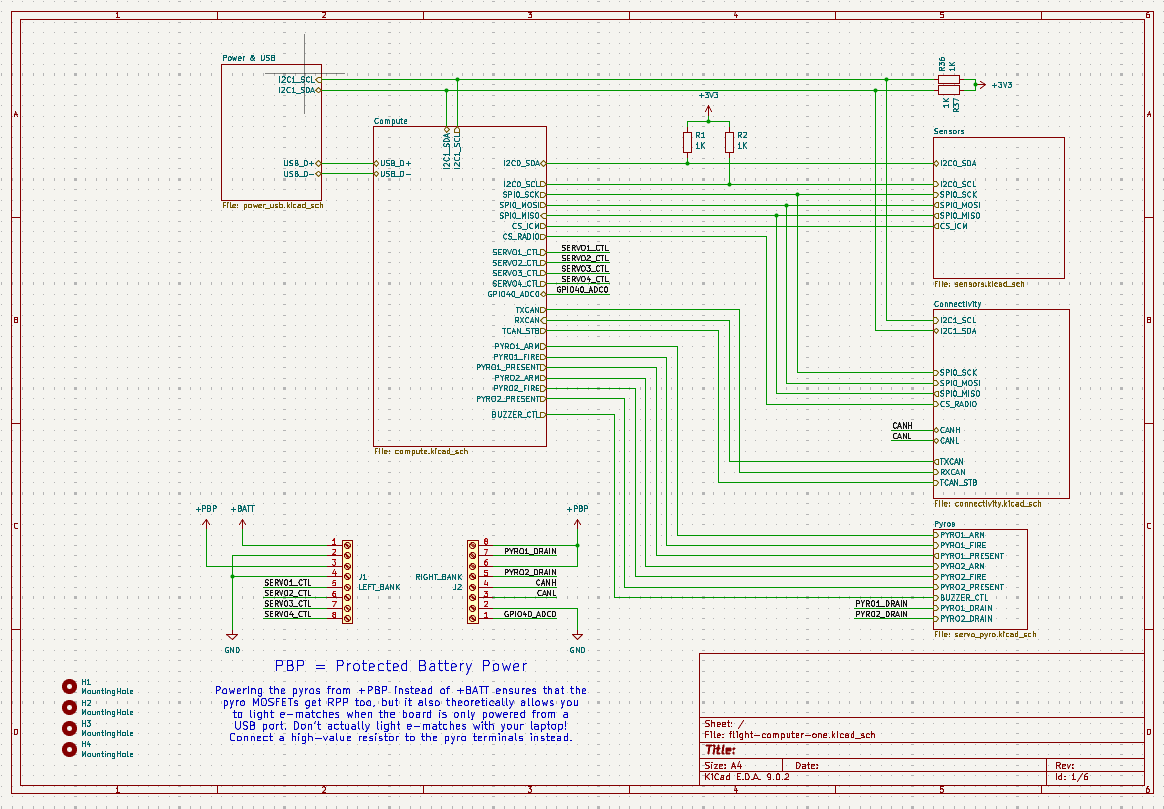Viewport: 1164px width, 809px height.
Task: Click the GND symbol below the J1 connector
Action: (x=232, y=636)
